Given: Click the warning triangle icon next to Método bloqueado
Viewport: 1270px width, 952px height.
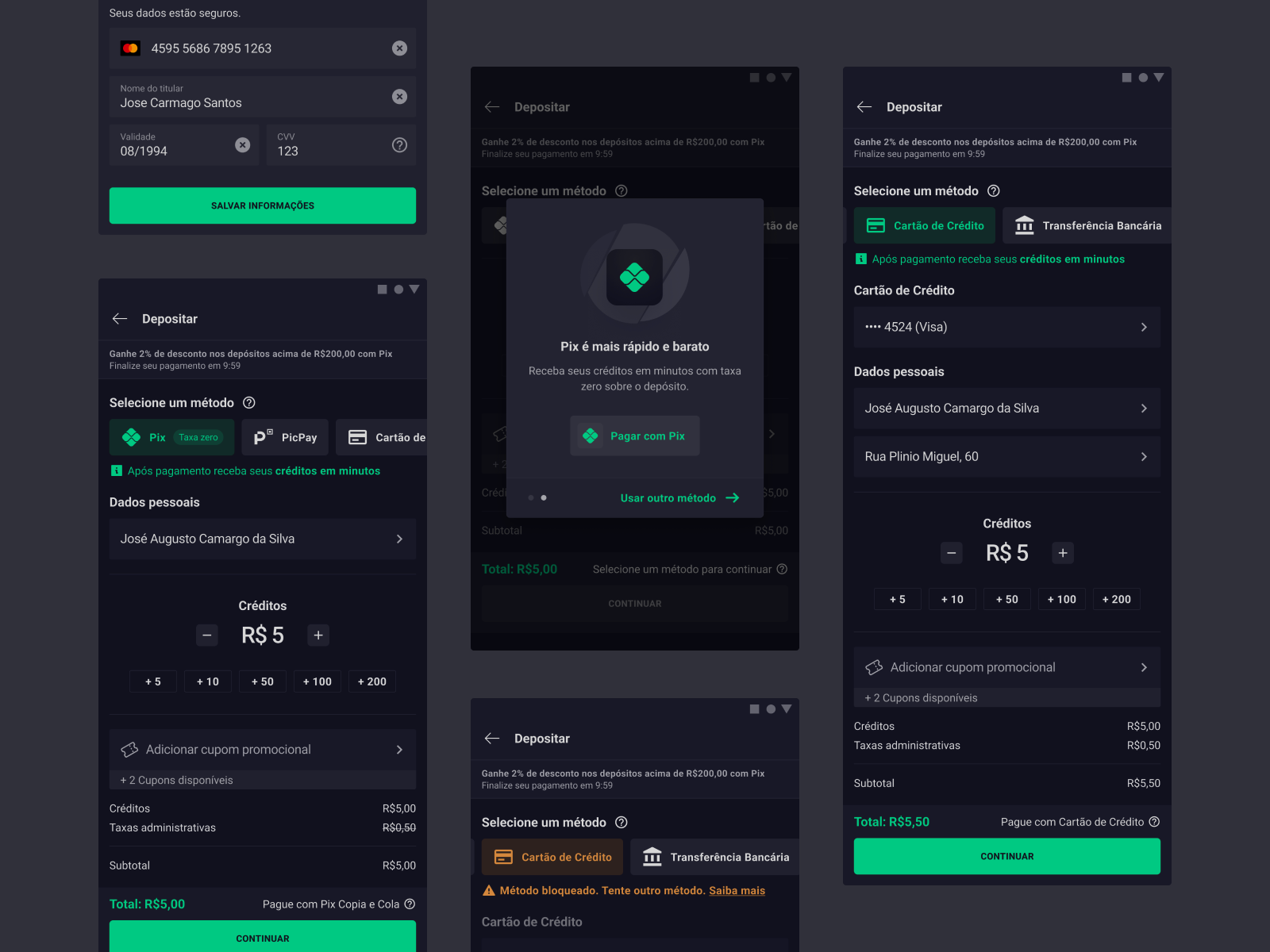Looking at the screenshot, I should point(489,891).
